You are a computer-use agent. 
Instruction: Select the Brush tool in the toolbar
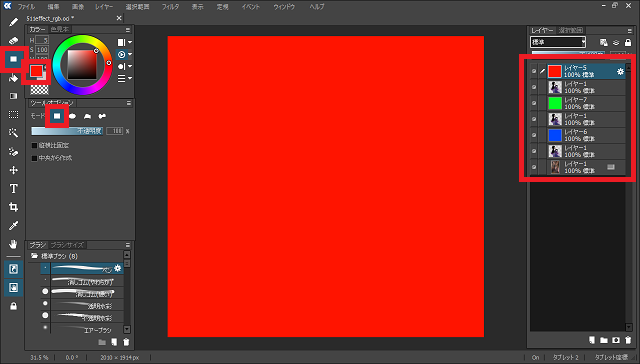(13, 22)
